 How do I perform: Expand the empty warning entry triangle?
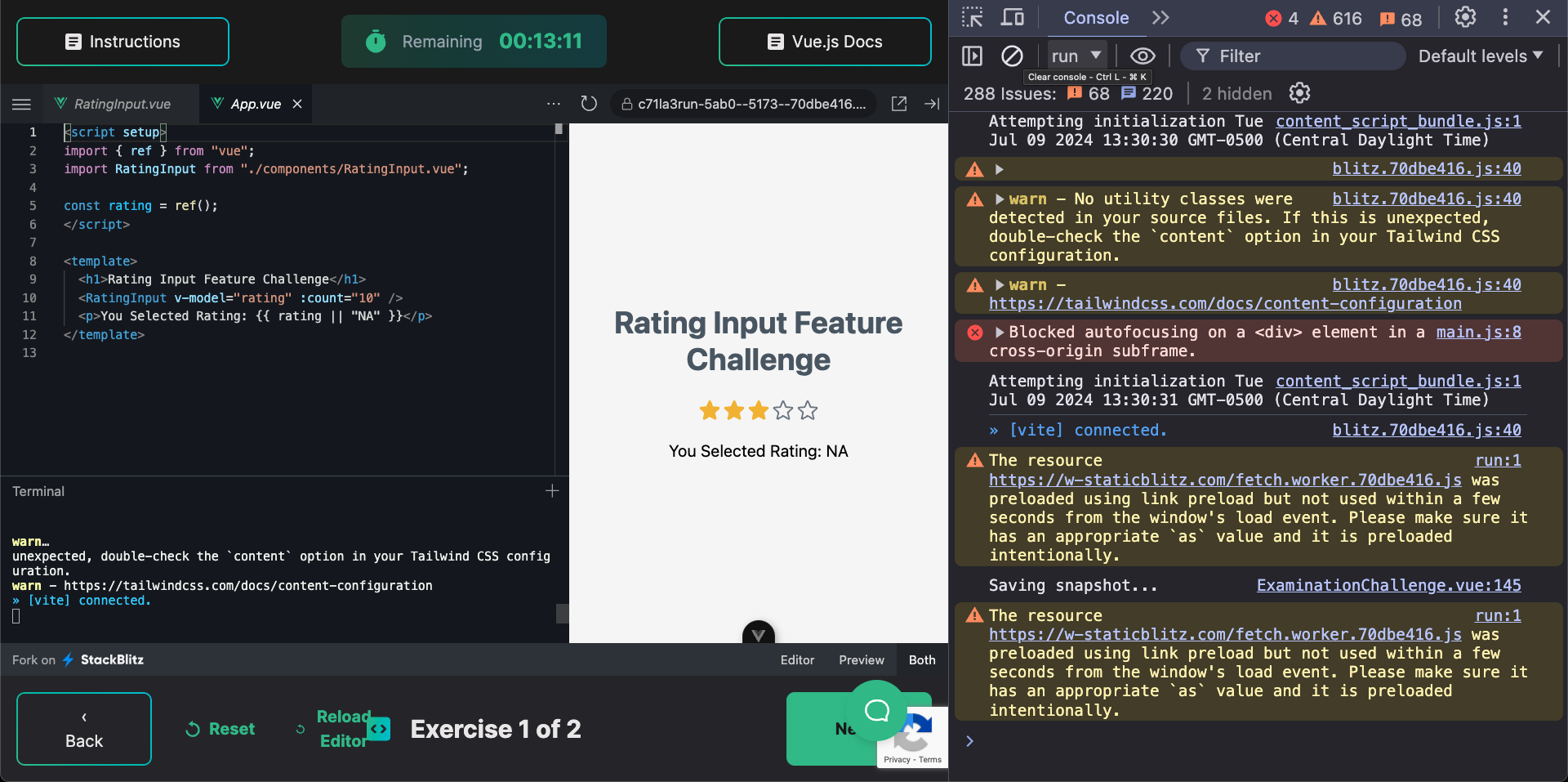tap(999, 169)
